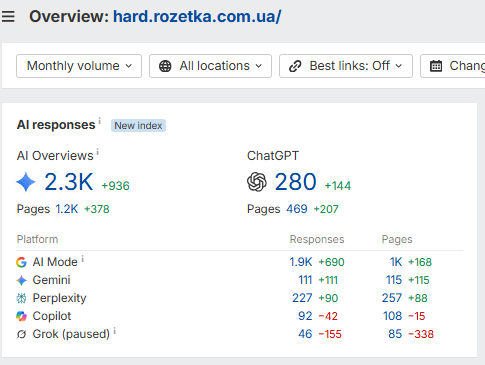Show info tooltip next to AI Mode
Screen dimensions: 485x365
(83, 259)
